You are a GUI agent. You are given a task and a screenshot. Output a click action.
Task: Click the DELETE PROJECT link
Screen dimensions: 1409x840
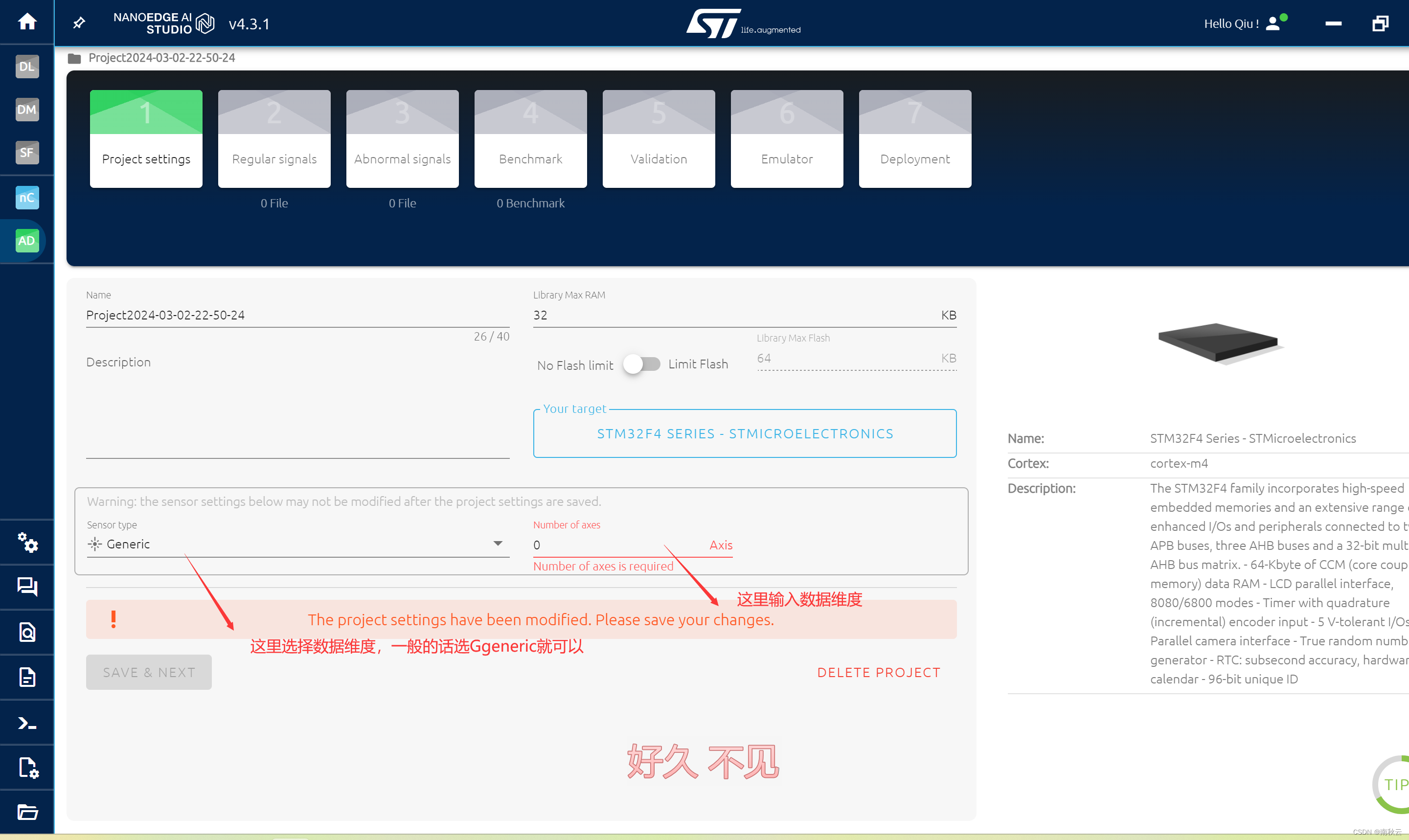click(x=878, y=673)
